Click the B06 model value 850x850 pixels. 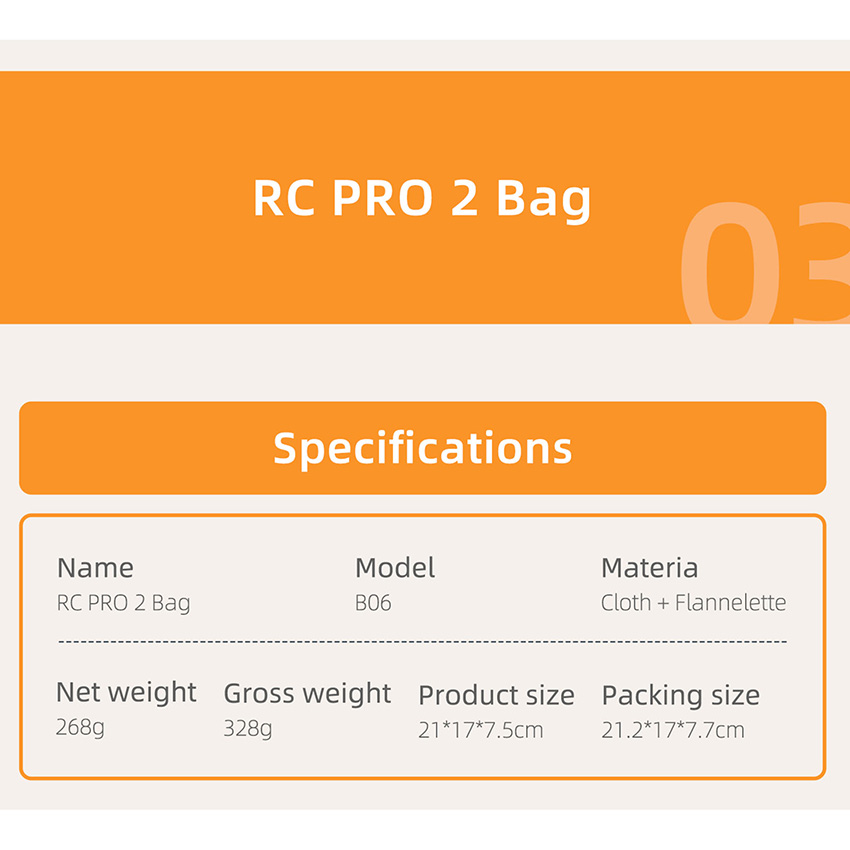(x=373, y=603)
